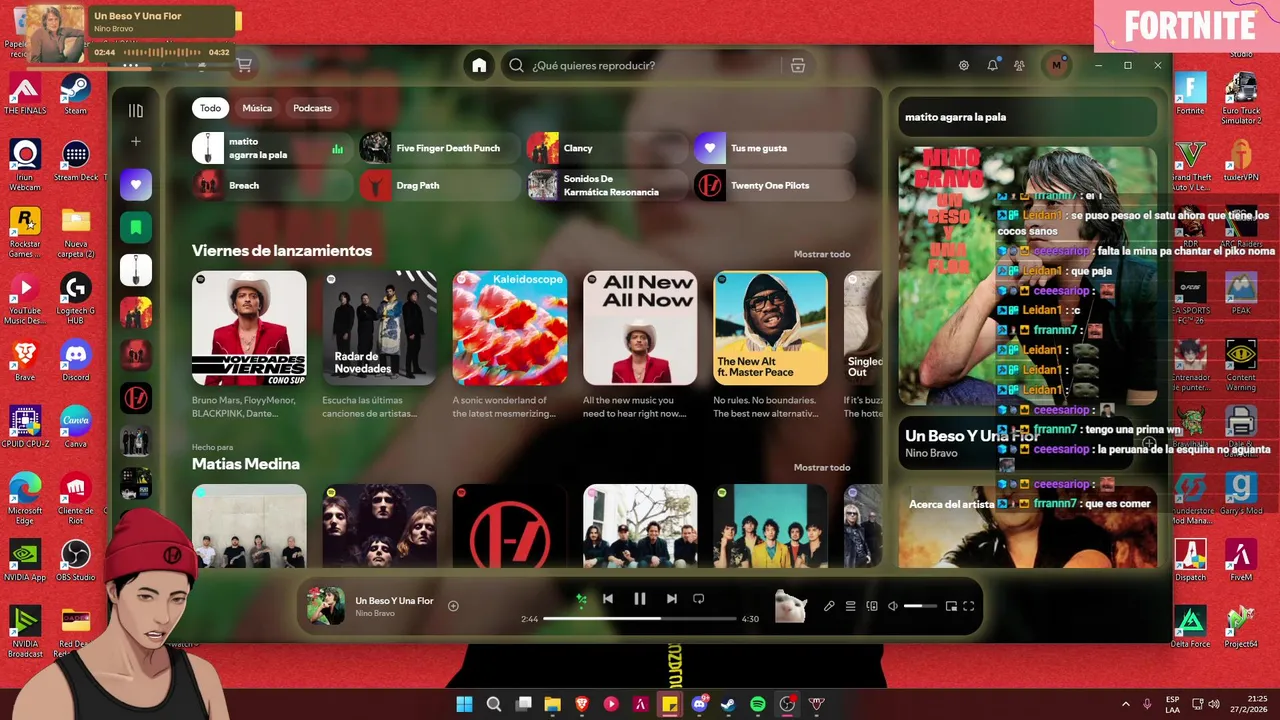
Task: Show lyrics with microphone icon
Action: click(x=829, y=606)
